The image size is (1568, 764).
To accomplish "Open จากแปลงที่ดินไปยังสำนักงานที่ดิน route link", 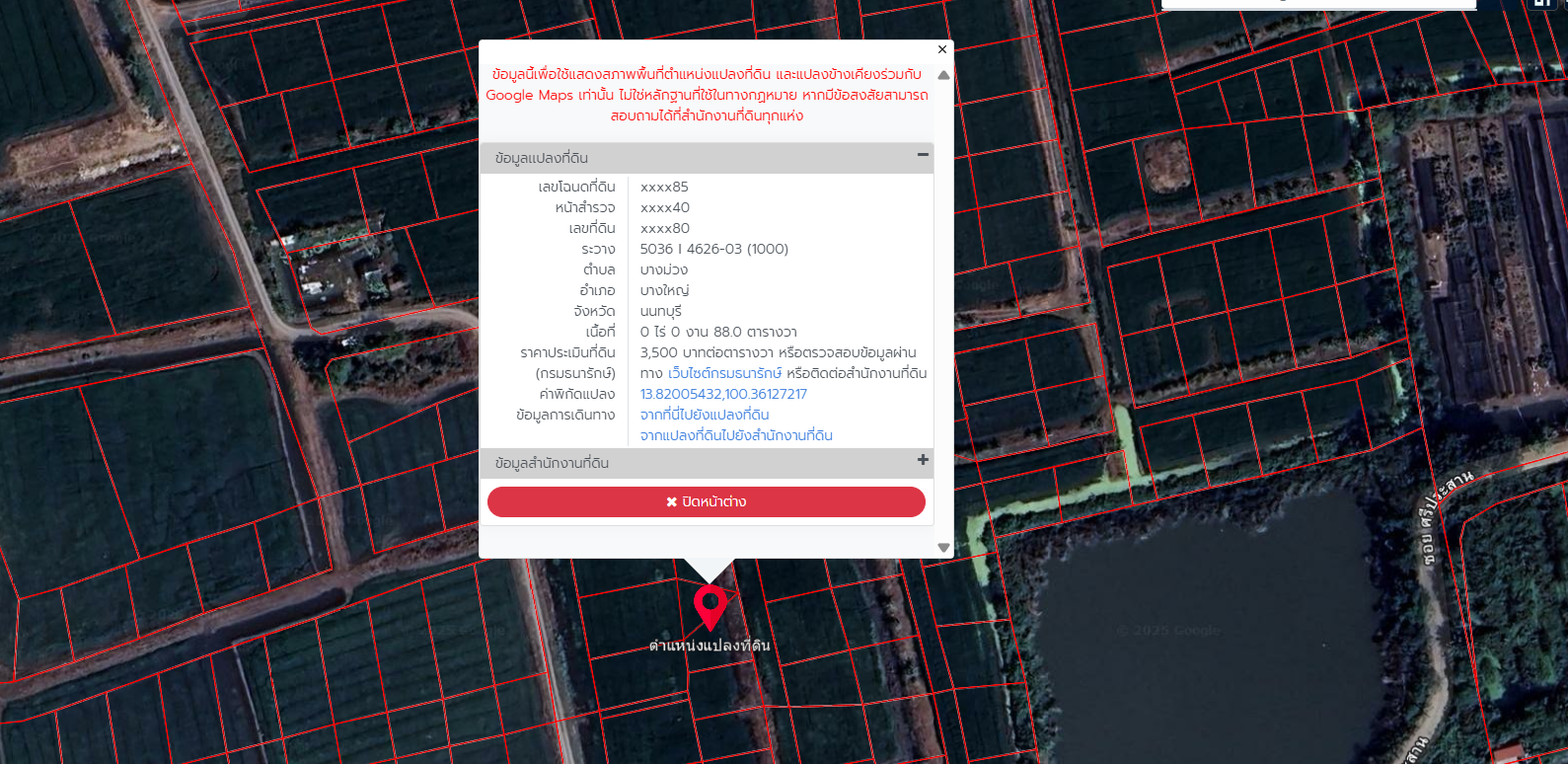I will (736, 435).
